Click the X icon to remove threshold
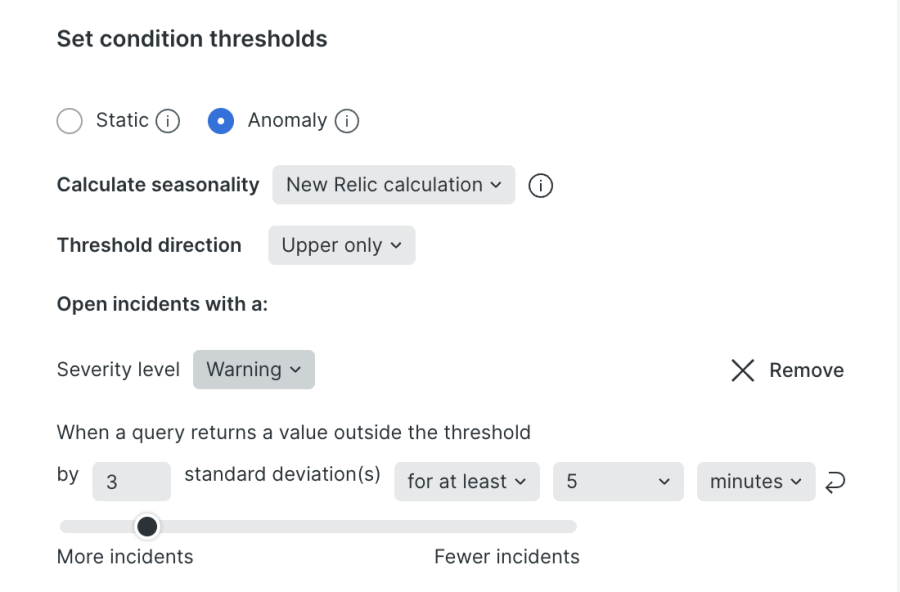The width and height of the screenshot is (900, 592). [742, 371]
